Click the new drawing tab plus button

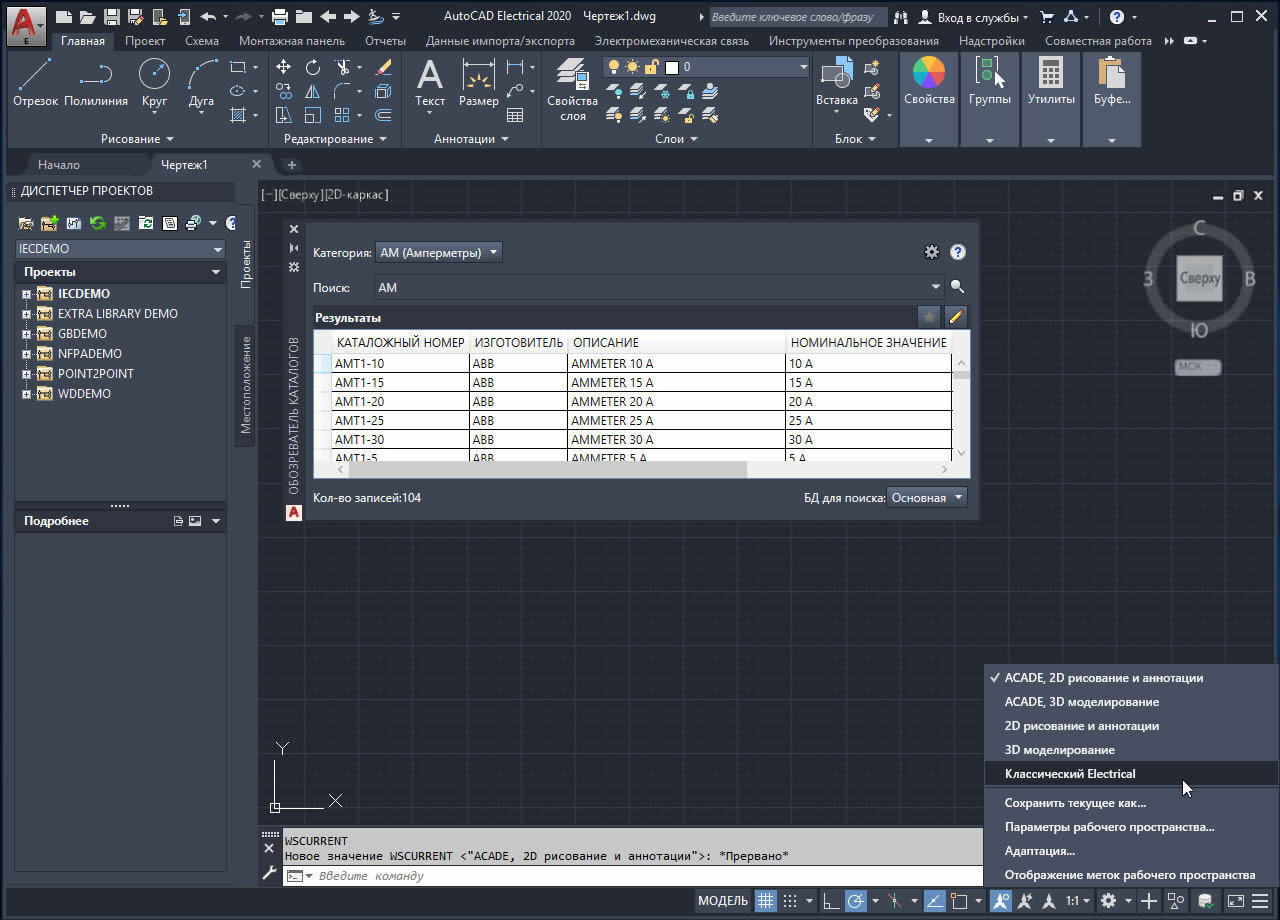(x=292, y=165)
